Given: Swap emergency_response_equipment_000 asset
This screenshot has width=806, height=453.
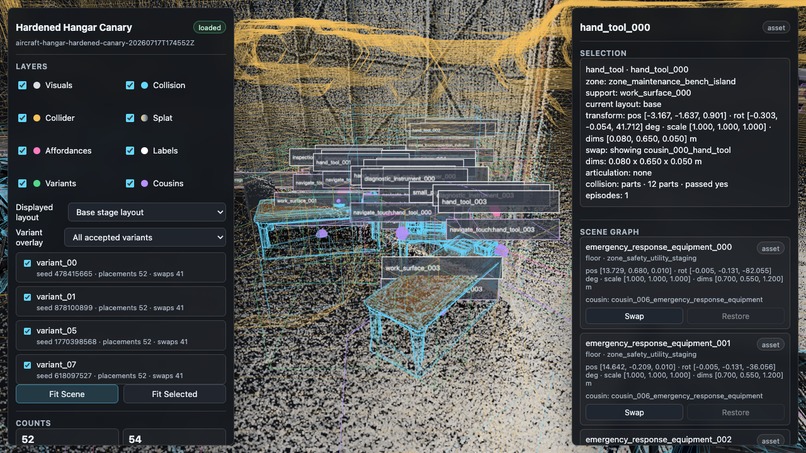Looking at the screenshot, I should tap(634, 316).
